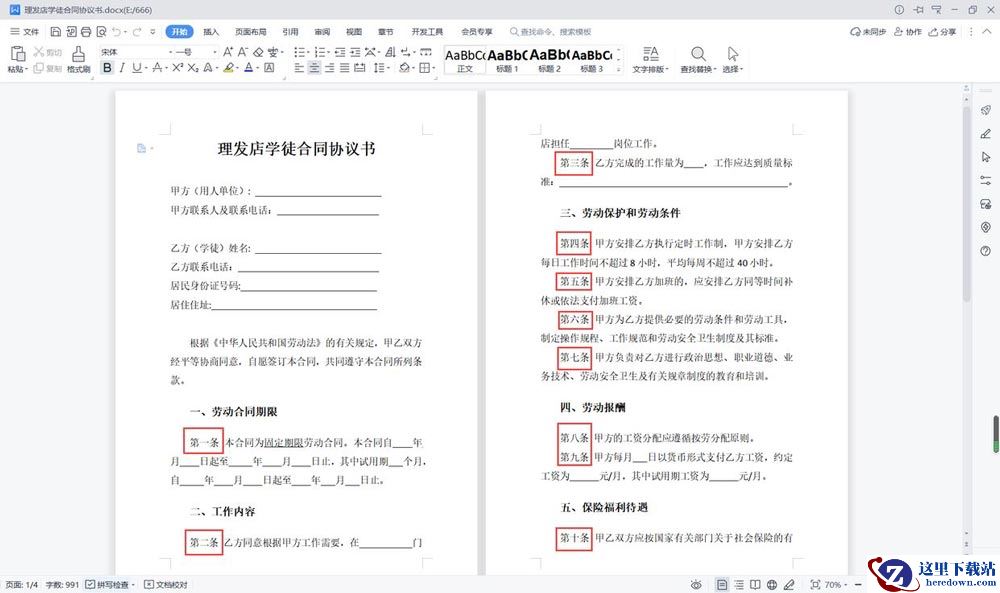
Task: Click the Print icon in quick access toolbar
Action: (86, 32)
